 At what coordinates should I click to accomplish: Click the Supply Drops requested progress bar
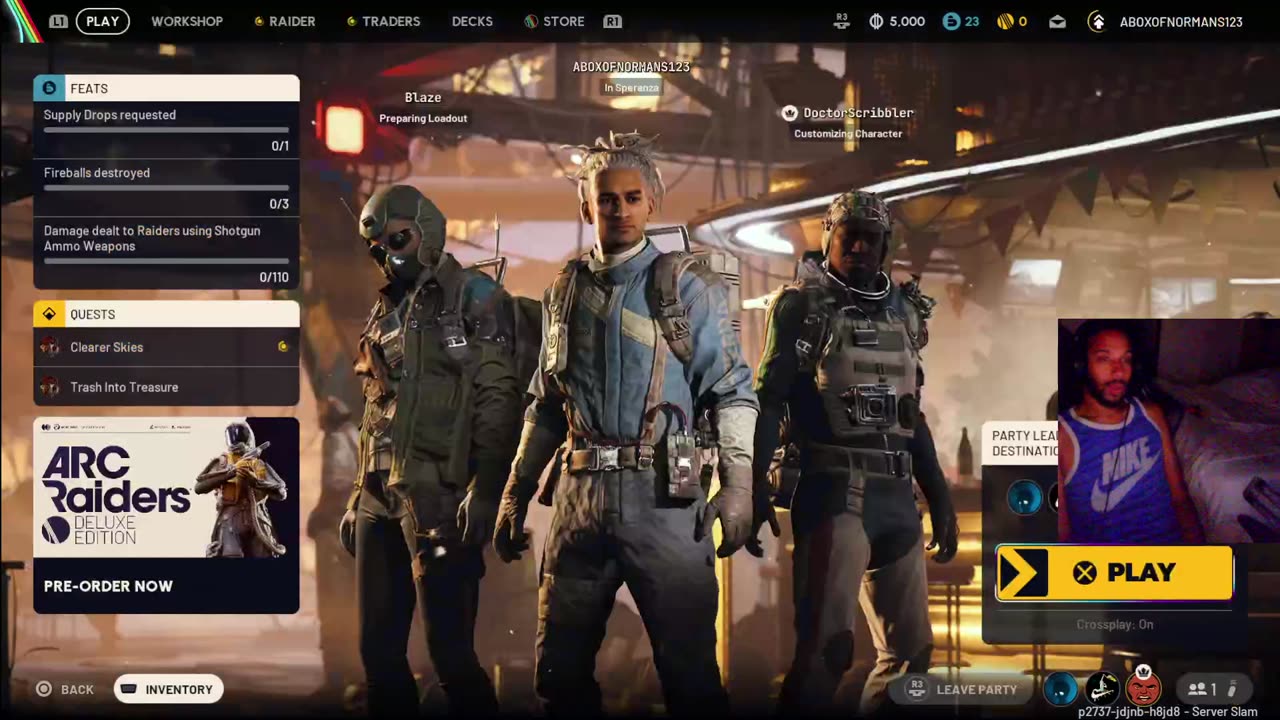(166, 130)
